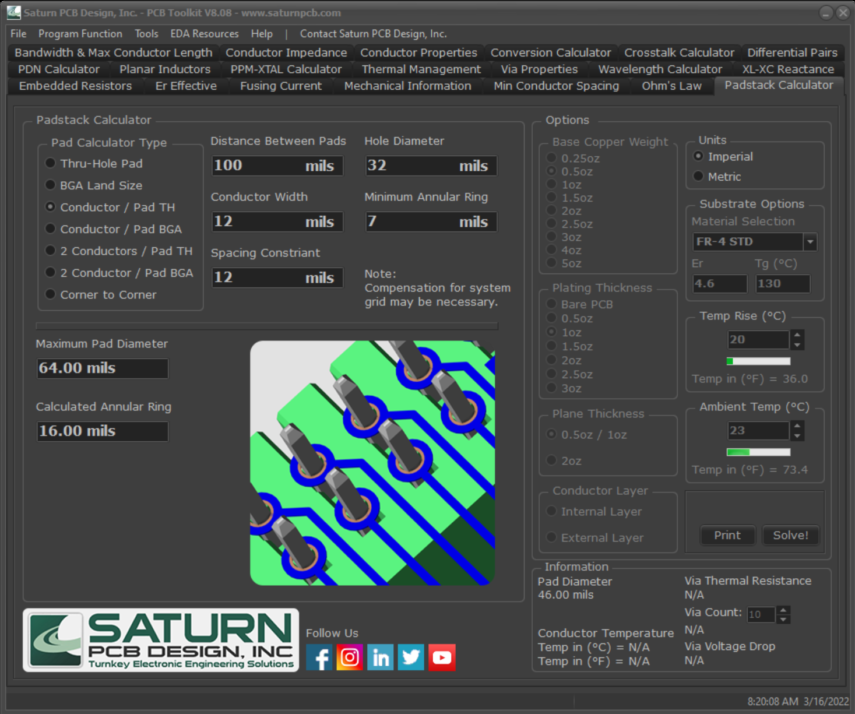Open the Facebook social icon
This screenshot has height=714, width=855.
pyautogui.click(x=320, y=657)
